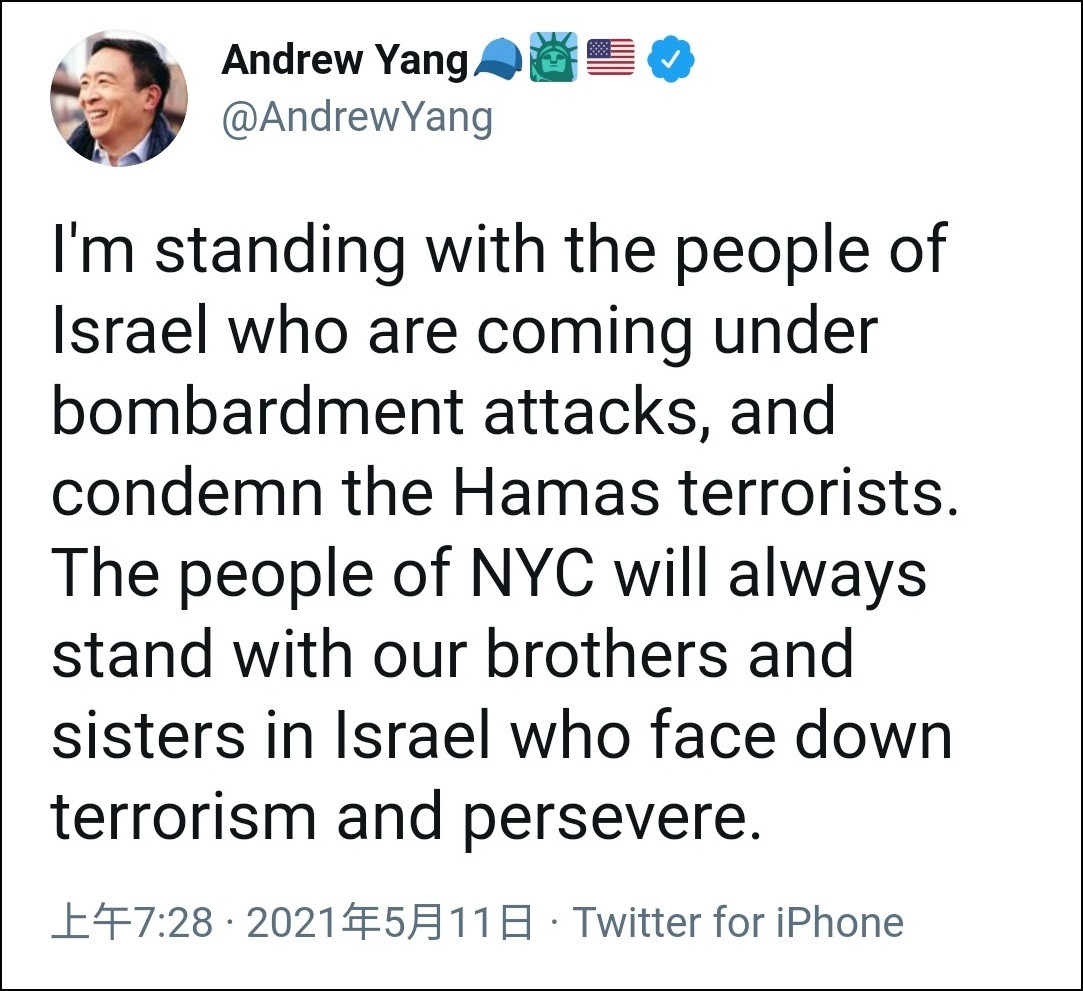The width and height of the screenshot is (1083, 991).
Task: Click the @AndrewYang handle
Action: pos(357,118)
